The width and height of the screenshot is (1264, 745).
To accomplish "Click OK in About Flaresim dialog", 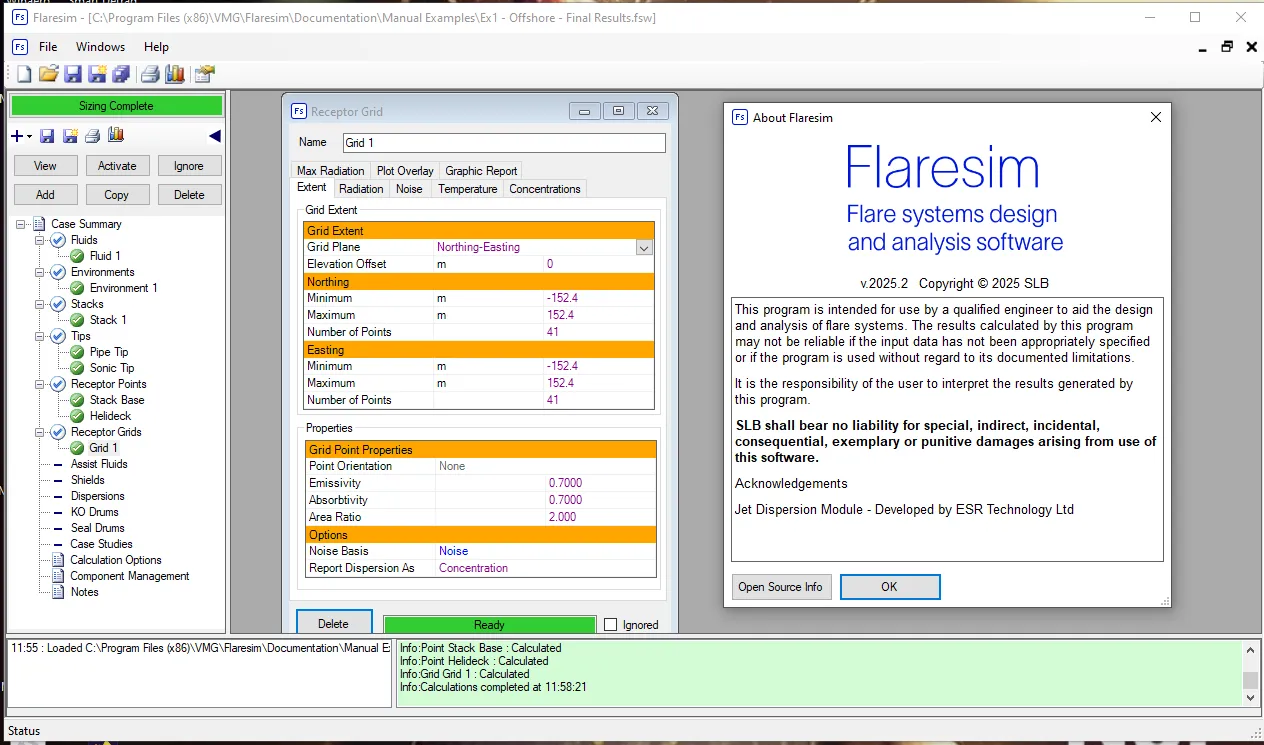I will click(x=890, y=587).
